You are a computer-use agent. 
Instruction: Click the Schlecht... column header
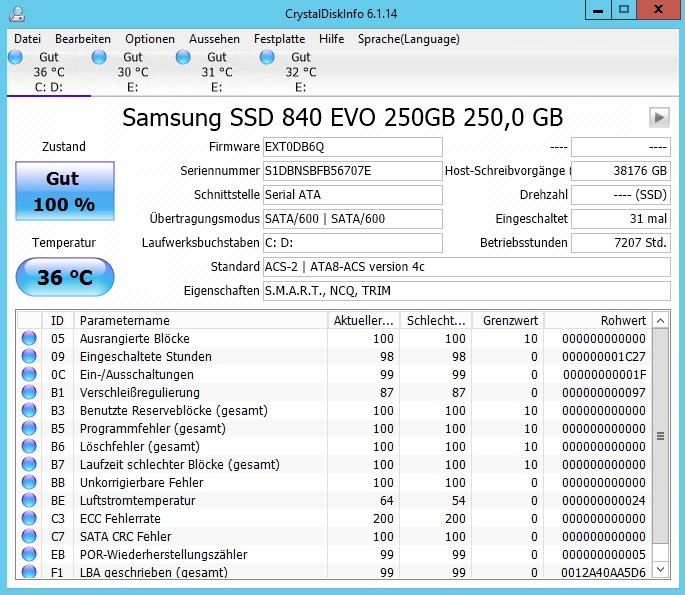436,321
